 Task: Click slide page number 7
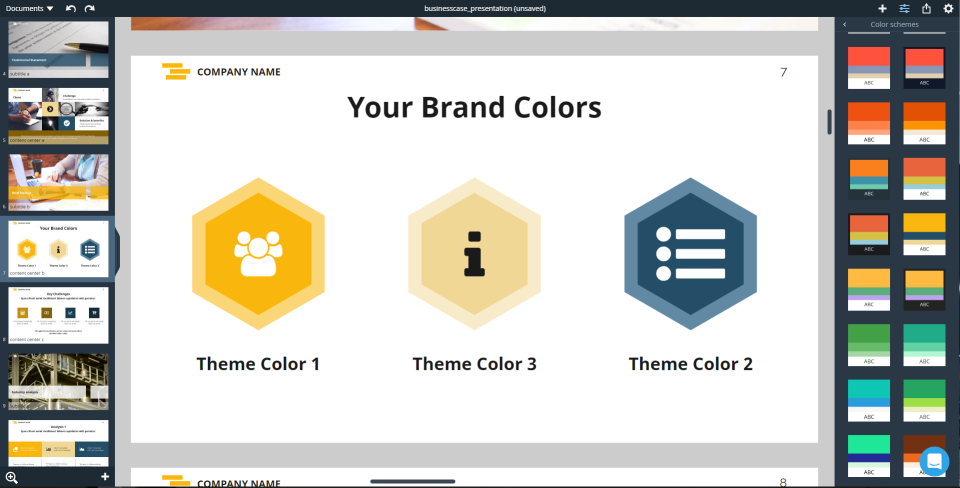click(784, 72)
